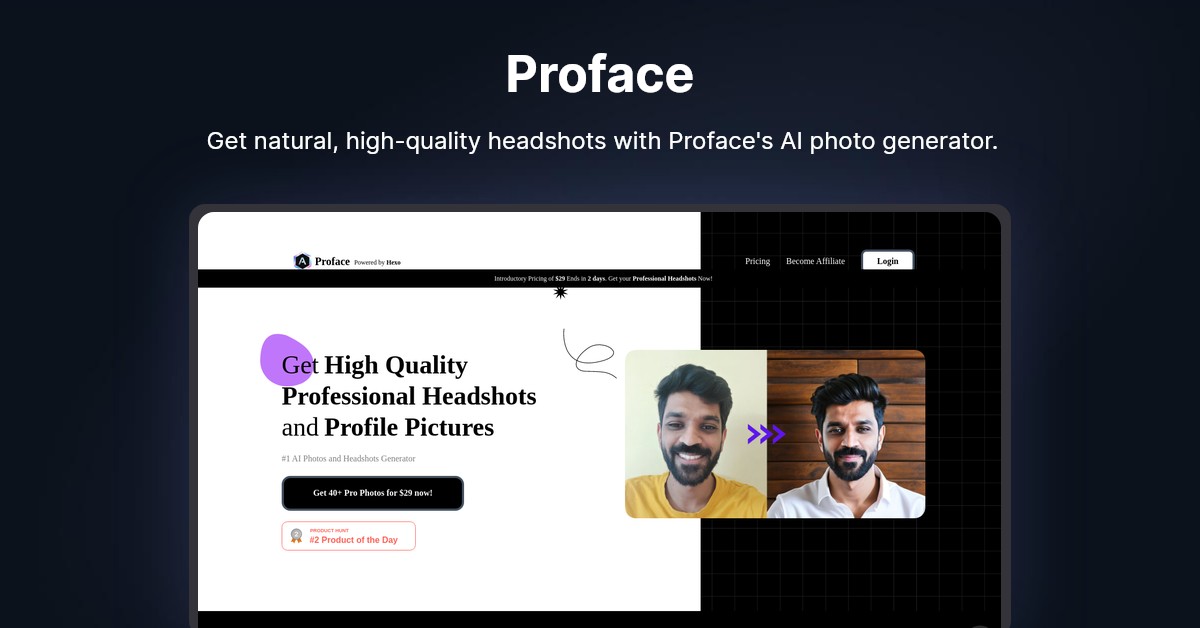The height and width of the screenshot is (628, 1200).
Task: Click the '#1 AI Photos and Headshots Generator' text
Action: point(348,459)
